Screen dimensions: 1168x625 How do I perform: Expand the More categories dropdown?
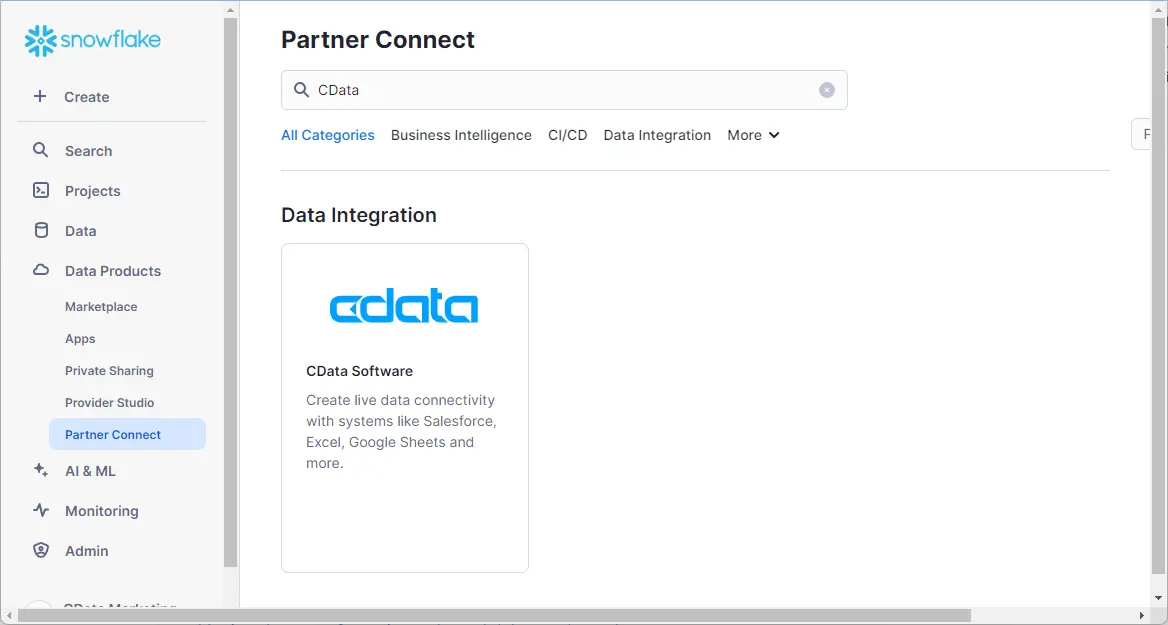753,135
